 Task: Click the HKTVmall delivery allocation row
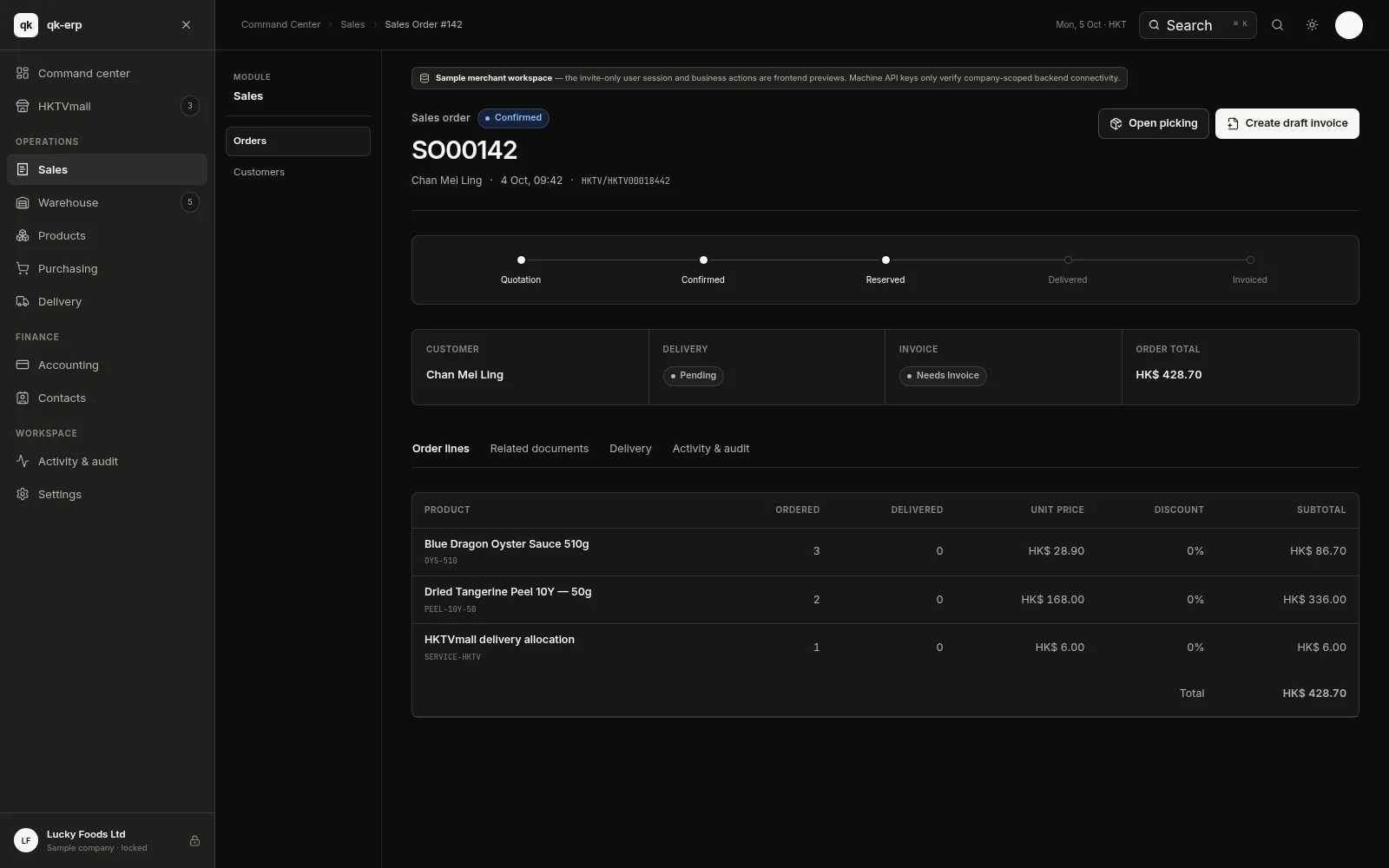tap(885, 648)
